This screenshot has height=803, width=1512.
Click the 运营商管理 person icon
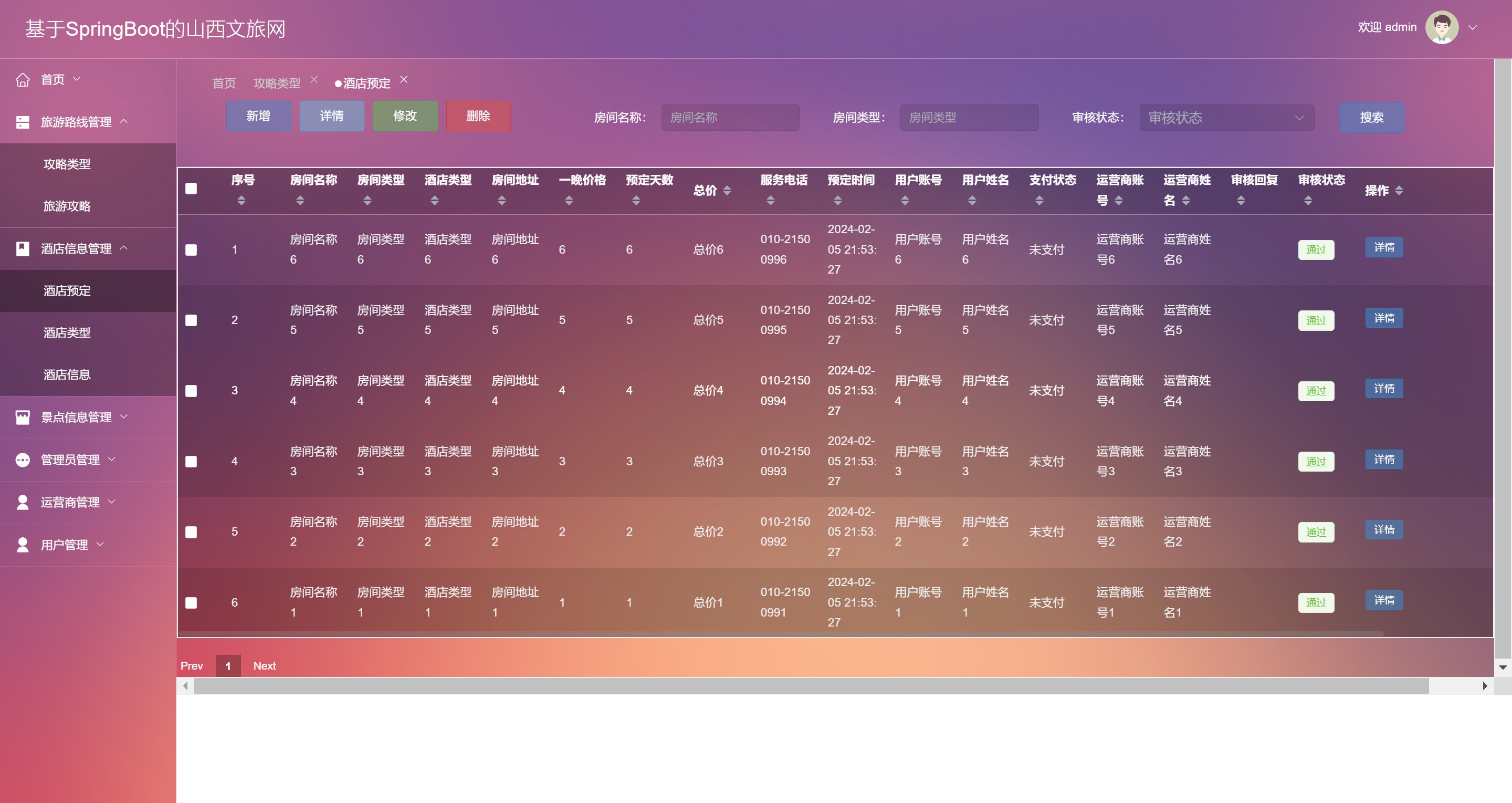[x=22, y=503]
